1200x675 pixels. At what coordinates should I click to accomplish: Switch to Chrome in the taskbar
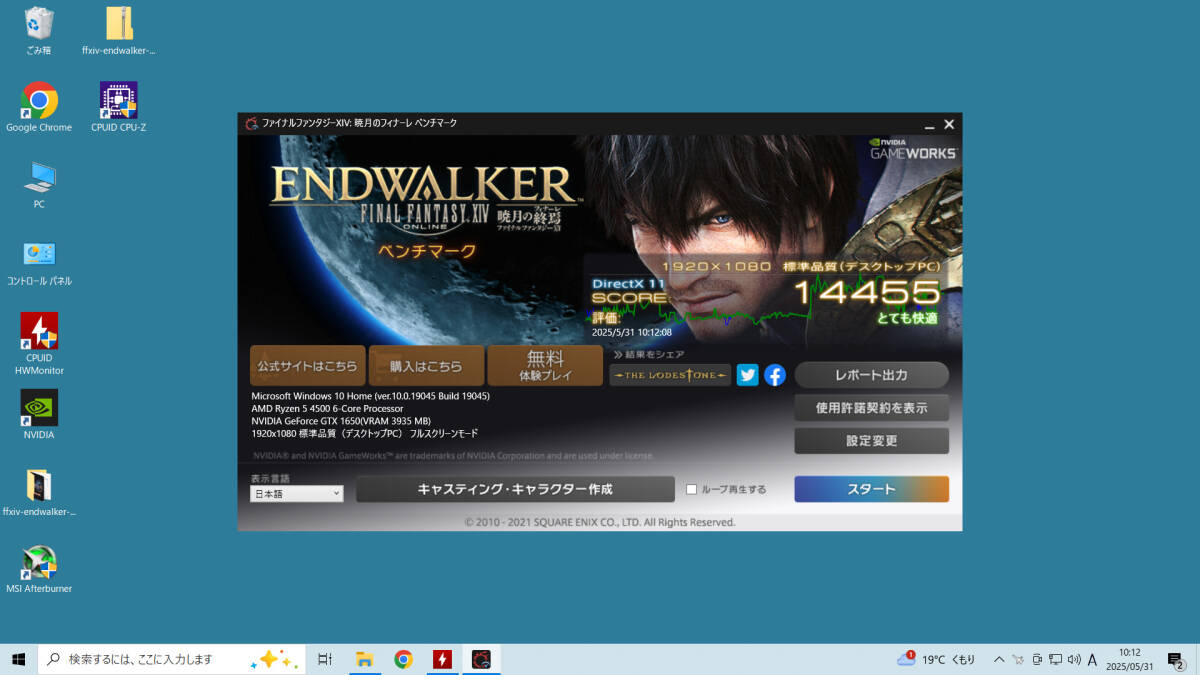click(403, 659)
